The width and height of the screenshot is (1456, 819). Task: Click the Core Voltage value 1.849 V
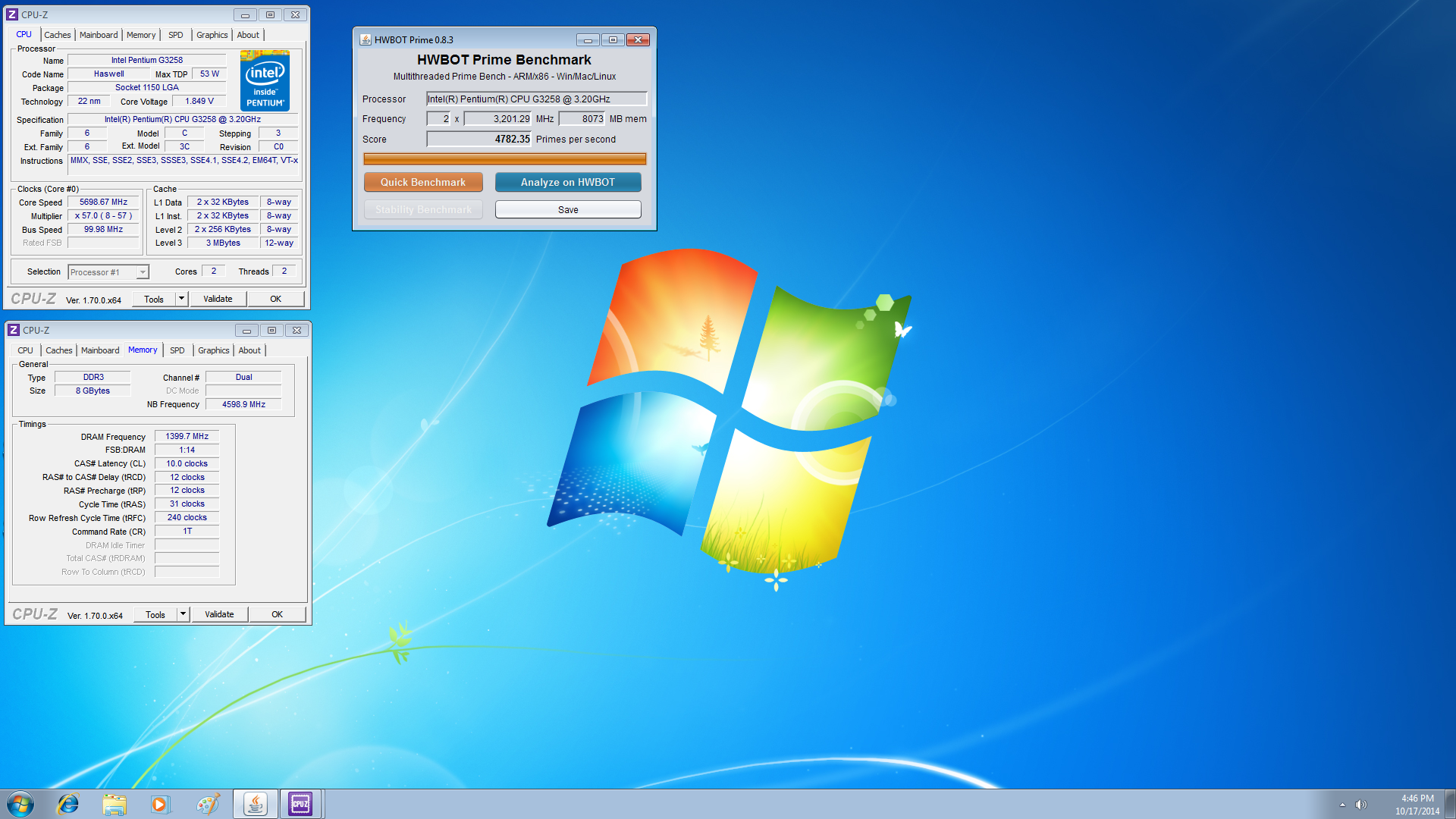click(199, 101)
